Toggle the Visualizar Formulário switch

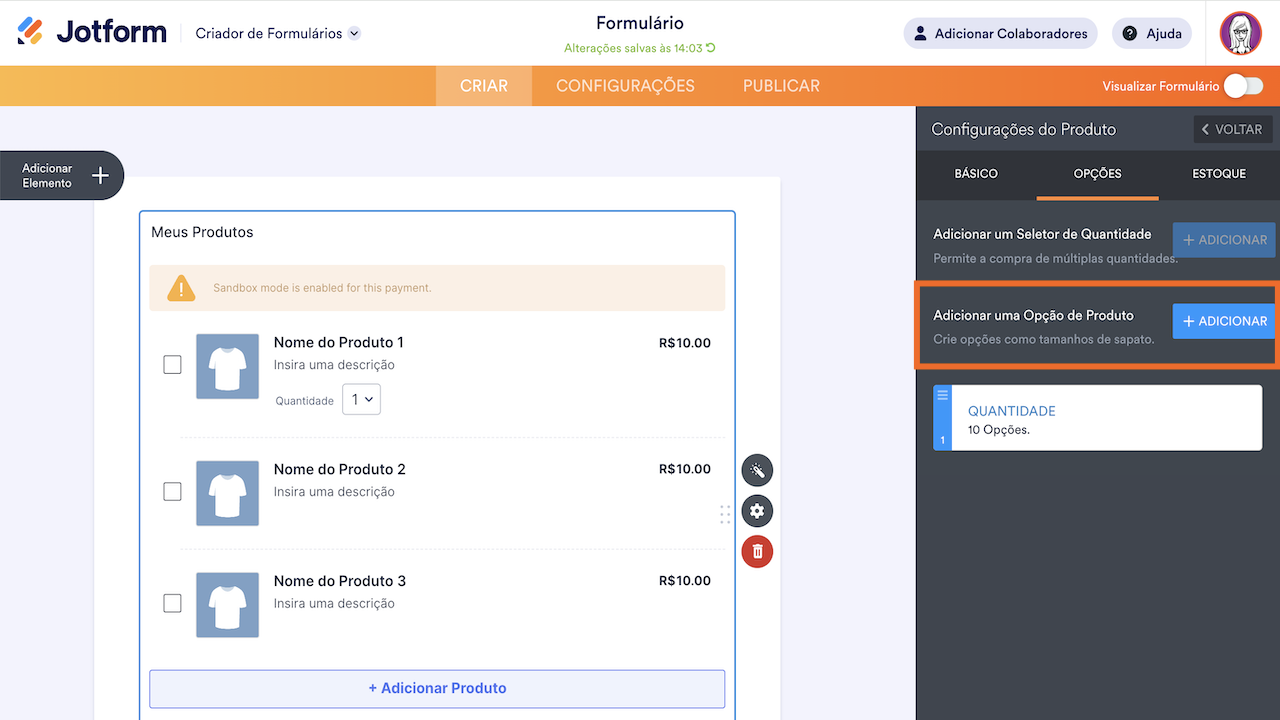coord(1242,86)
